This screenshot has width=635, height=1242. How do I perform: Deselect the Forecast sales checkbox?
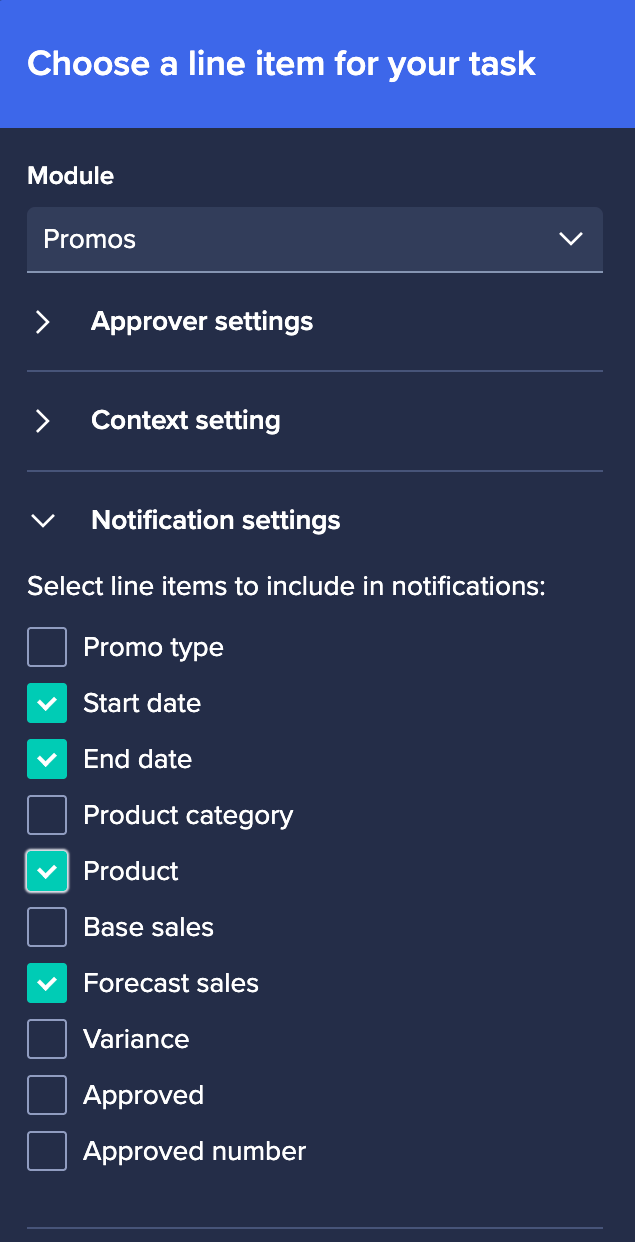47,984
